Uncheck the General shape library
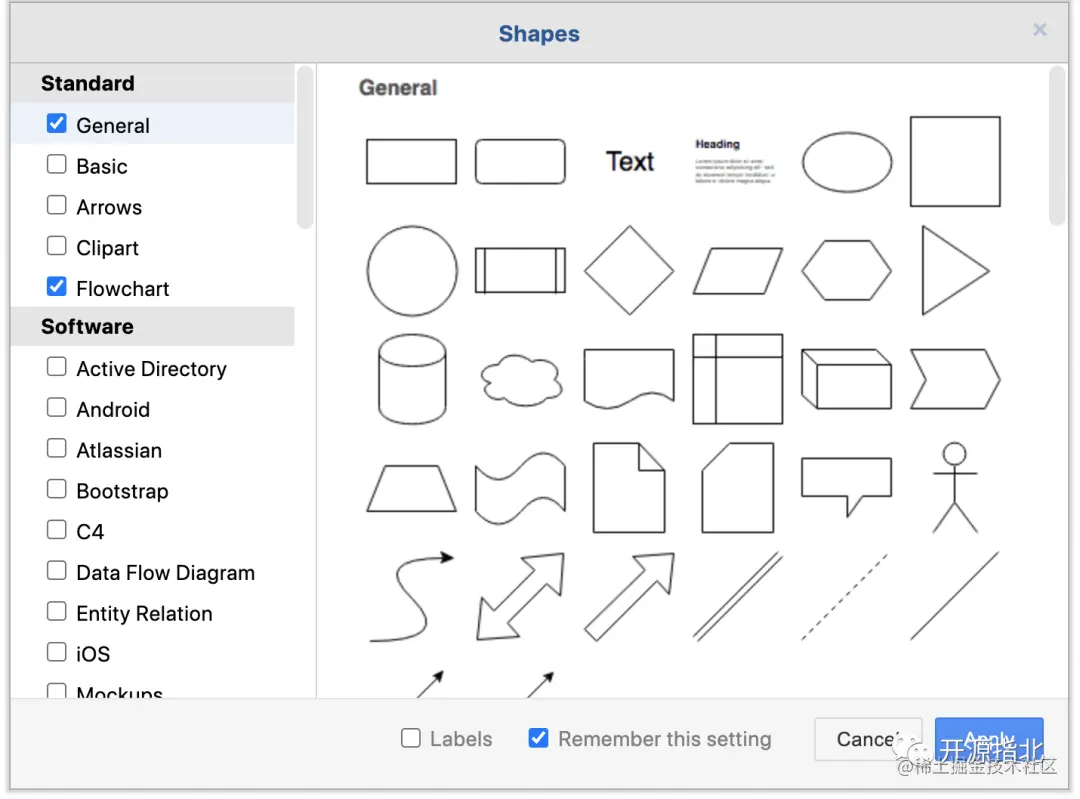 click(57, 125)
